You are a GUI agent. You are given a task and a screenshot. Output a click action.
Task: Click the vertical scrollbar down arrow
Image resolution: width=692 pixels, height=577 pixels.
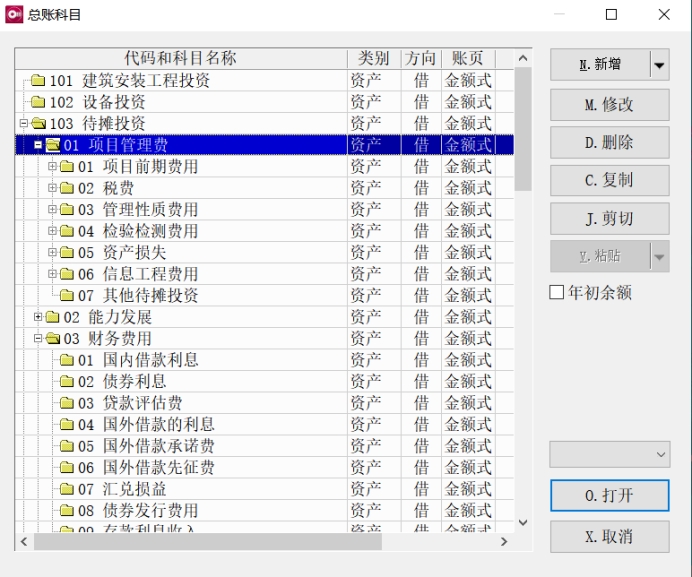523,522
